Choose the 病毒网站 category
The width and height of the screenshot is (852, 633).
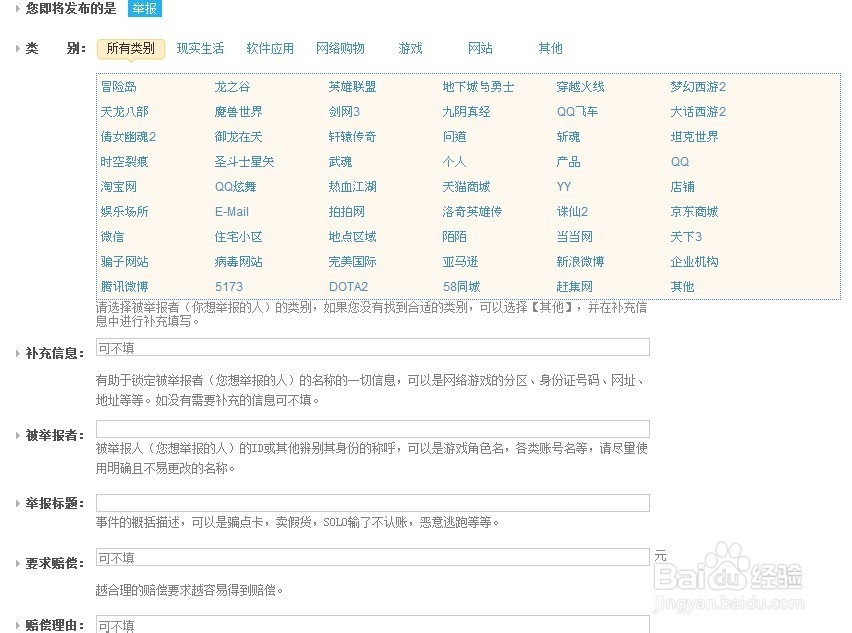239,262
